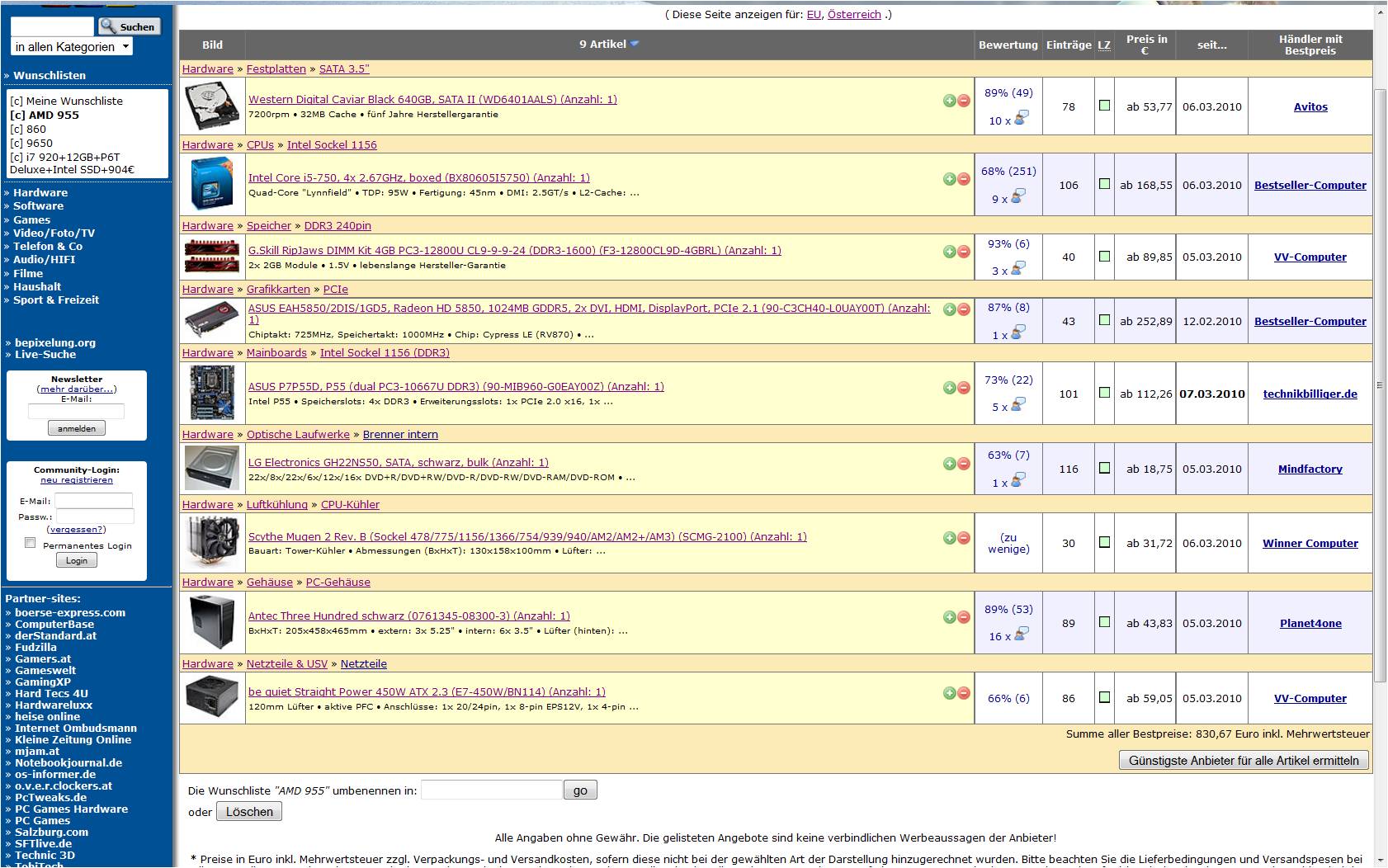Image resolution: width=1388 pixels, height=868 pixels.
Task: Click the Suchen search button
Action: [130, 26]
